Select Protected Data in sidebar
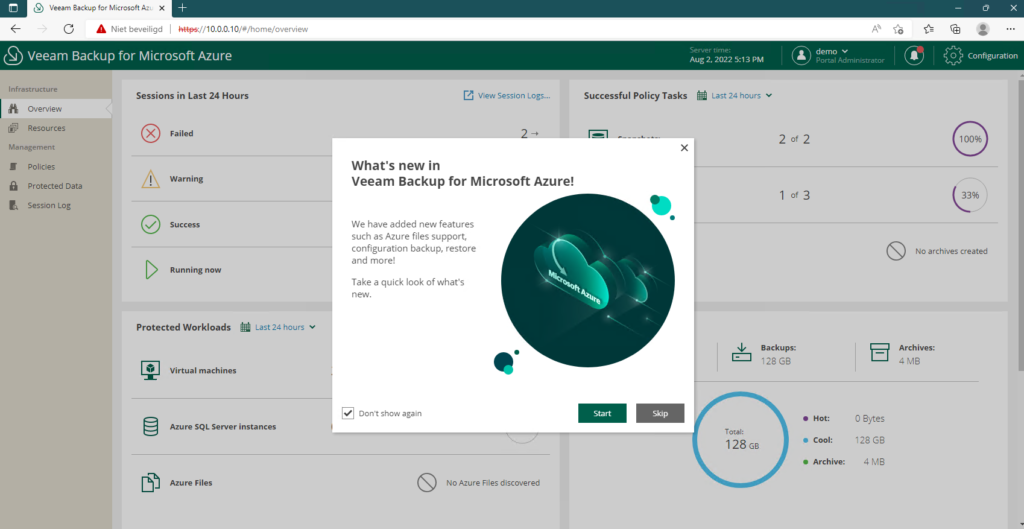The width and height of the screenshot is (1024, 529). pos(54,186)
